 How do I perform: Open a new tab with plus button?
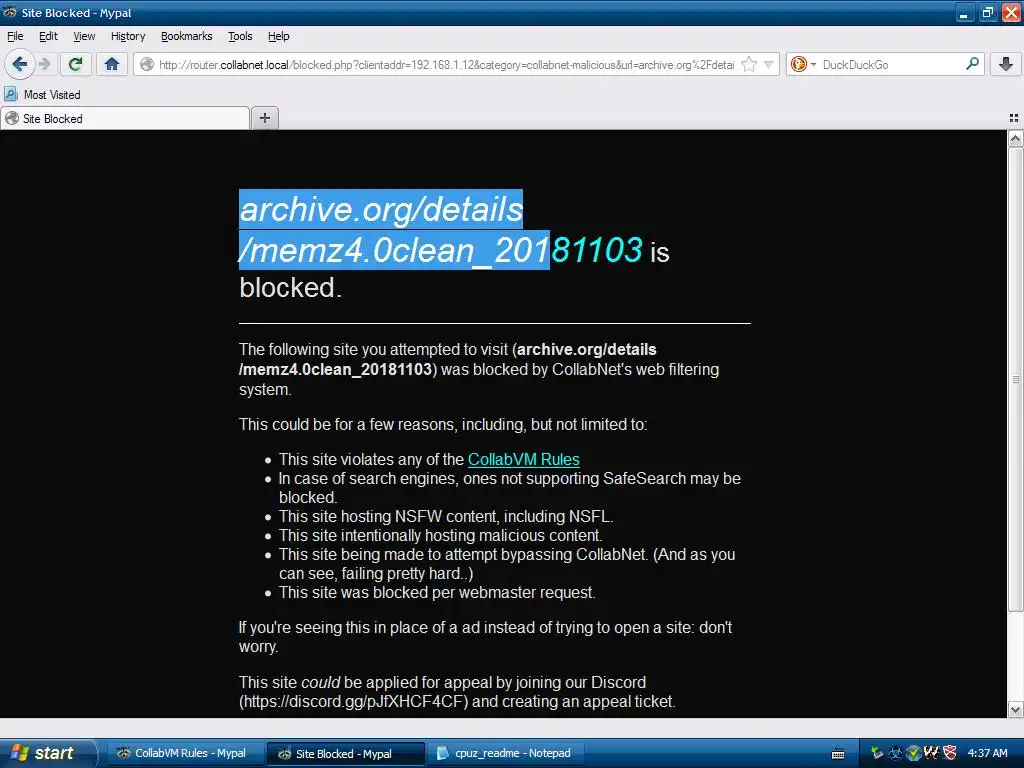(x=264, y=118)
